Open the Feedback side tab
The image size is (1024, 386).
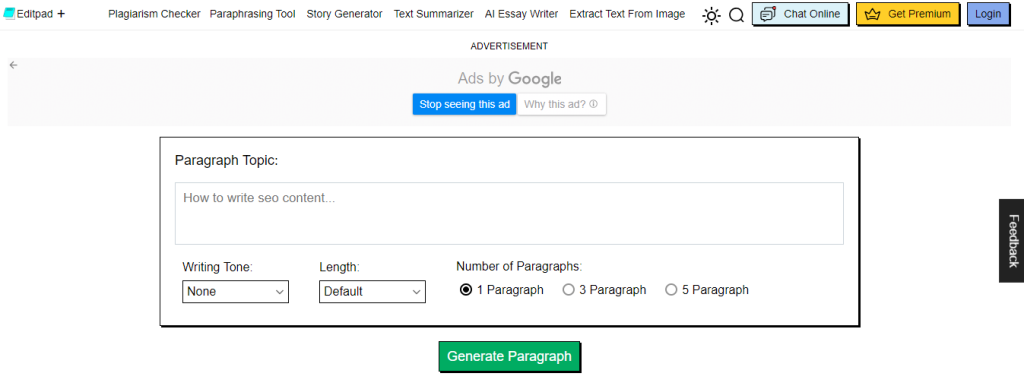coord(1012,240)
